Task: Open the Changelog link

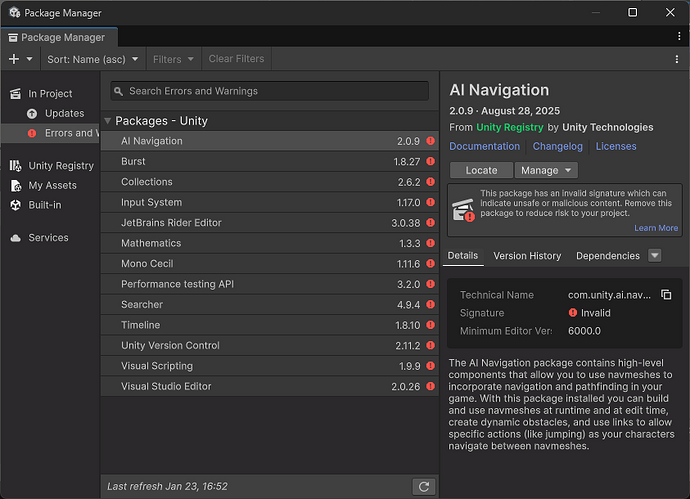Action: pos(557,146)
